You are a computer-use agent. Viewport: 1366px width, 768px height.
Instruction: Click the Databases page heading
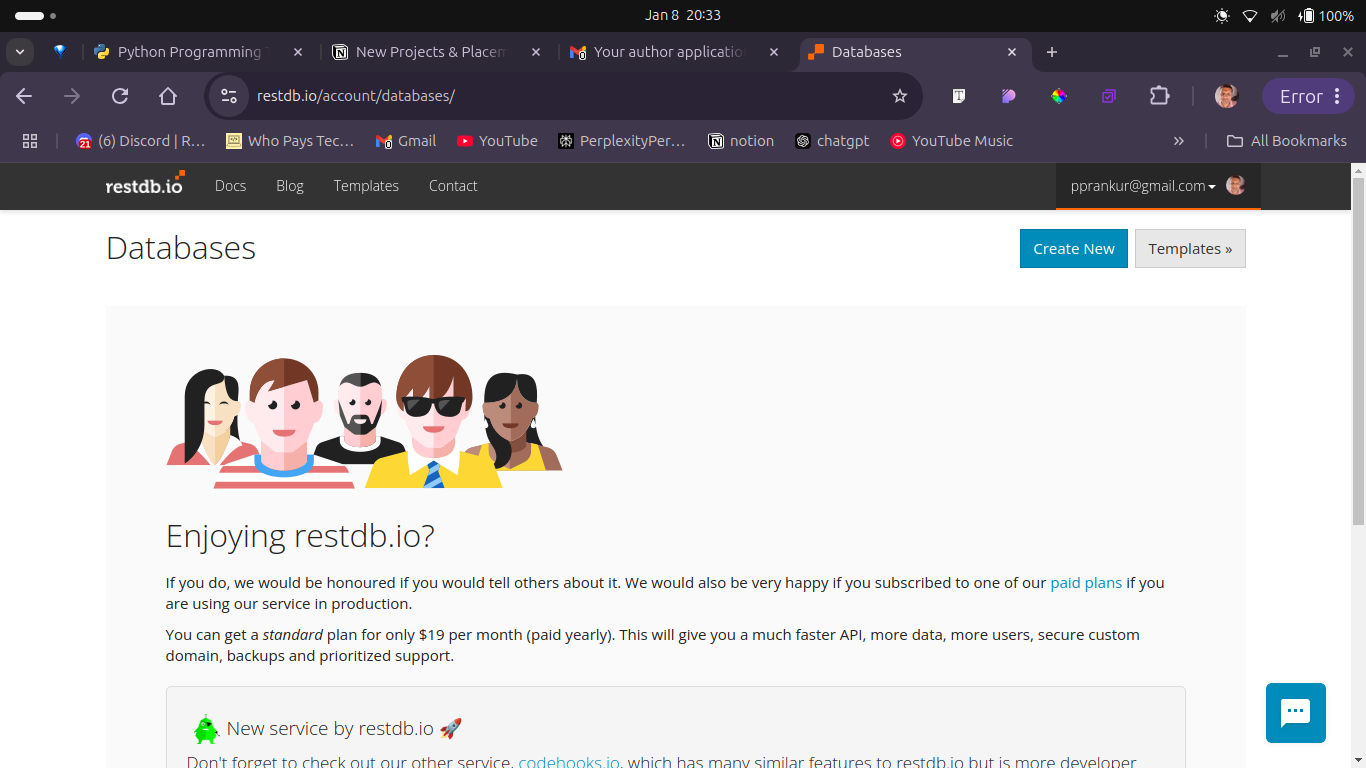coord(181,248)
